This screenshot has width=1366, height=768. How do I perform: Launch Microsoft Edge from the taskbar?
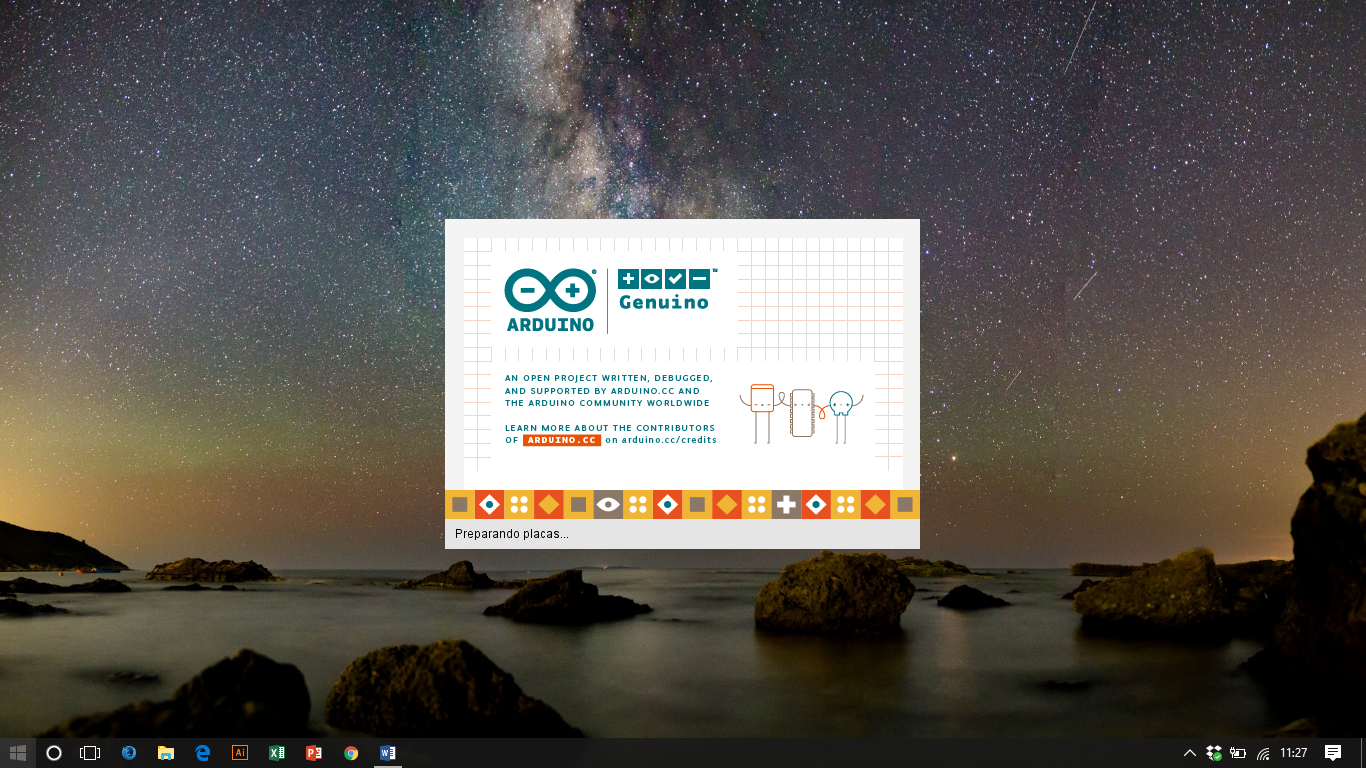click(203, 753)
